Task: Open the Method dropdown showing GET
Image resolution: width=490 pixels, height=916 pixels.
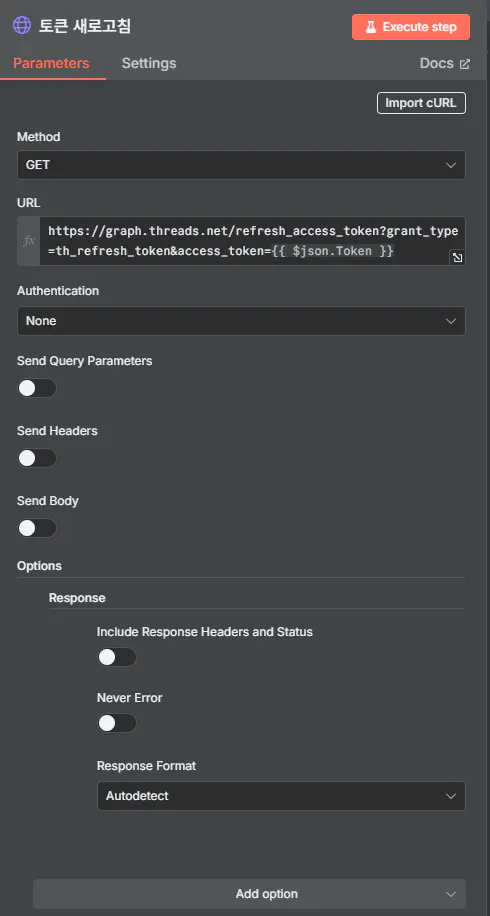Action: pos(241,165)
